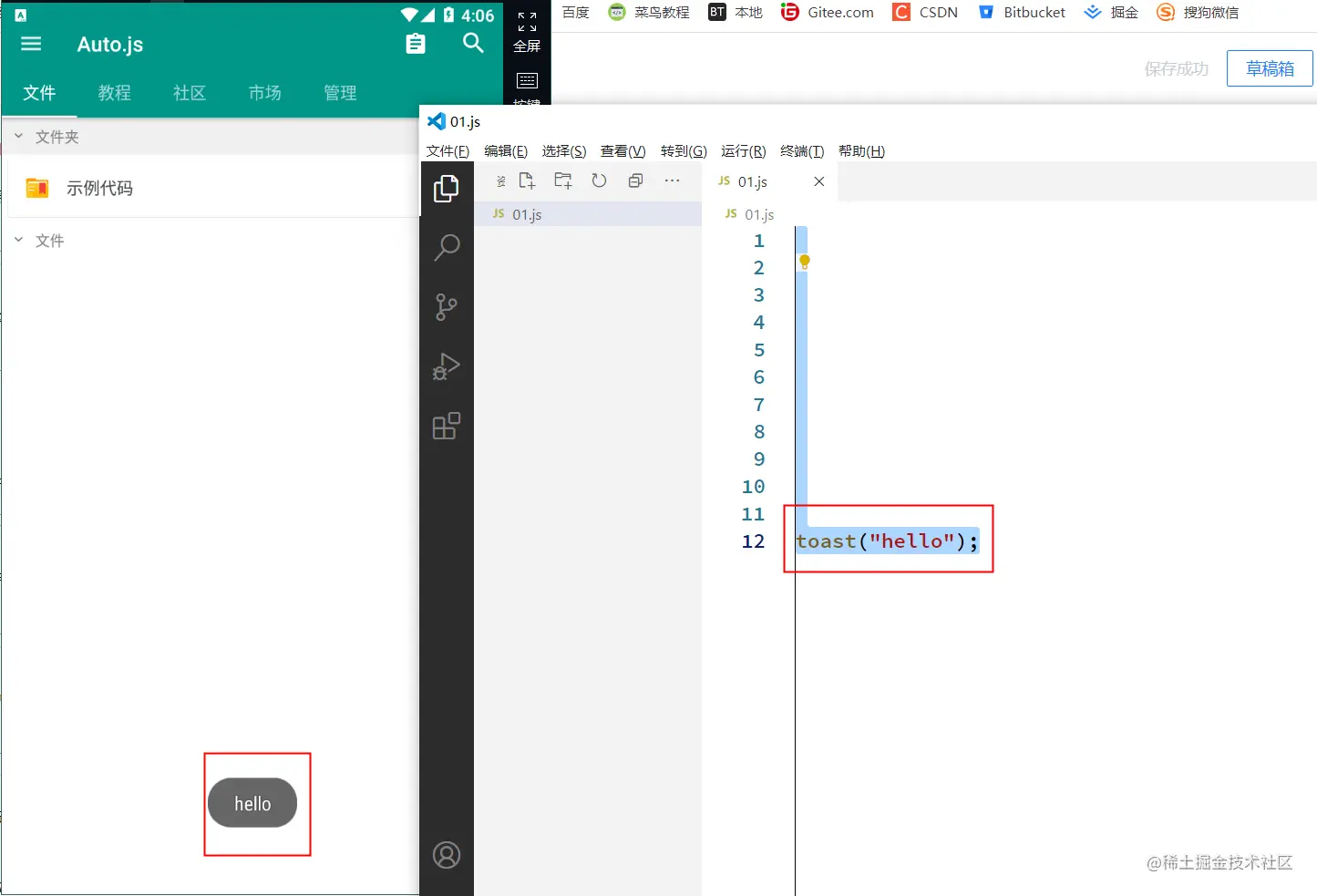1317x896 pixels.
Task: Open the 终端(T) menu in VS Code
Action: pos(802,151)
